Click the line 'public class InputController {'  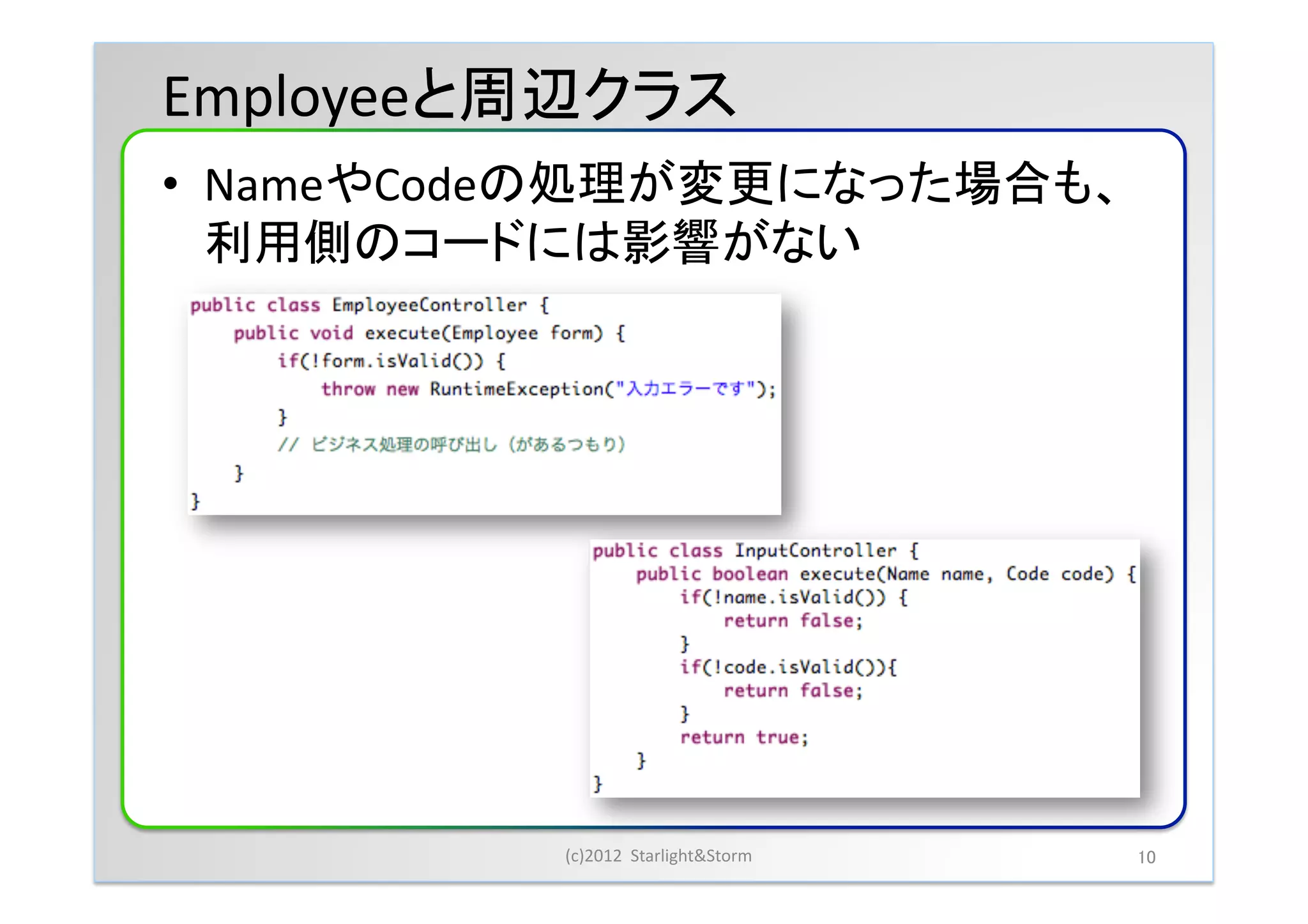point(755,550)
